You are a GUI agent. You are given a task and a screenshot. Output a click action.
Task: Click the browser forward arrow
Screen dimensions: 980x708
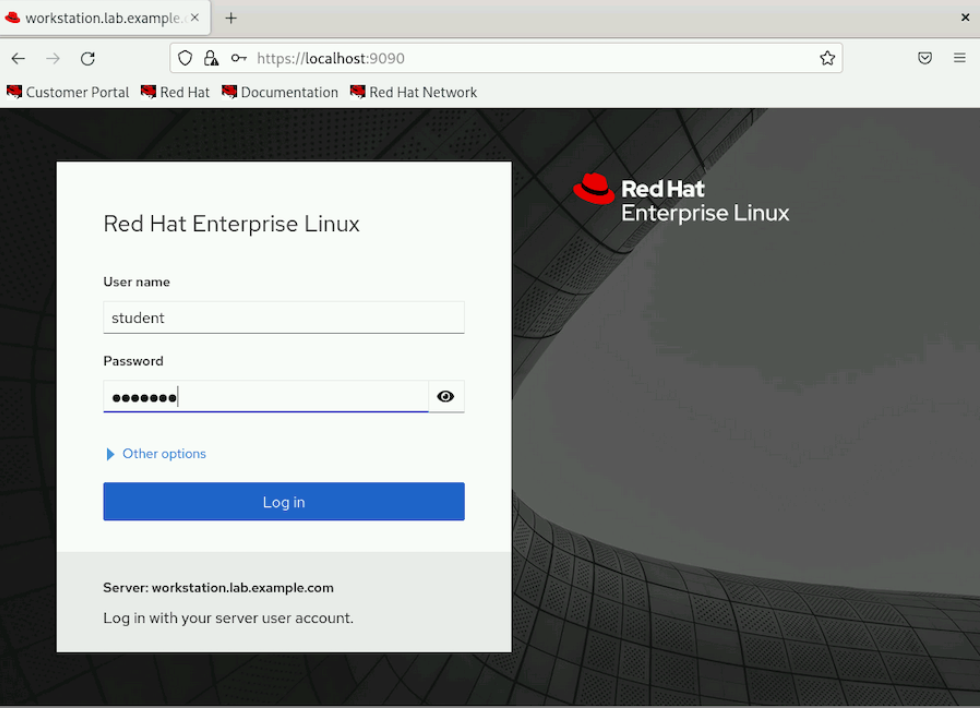click(53, 58)
